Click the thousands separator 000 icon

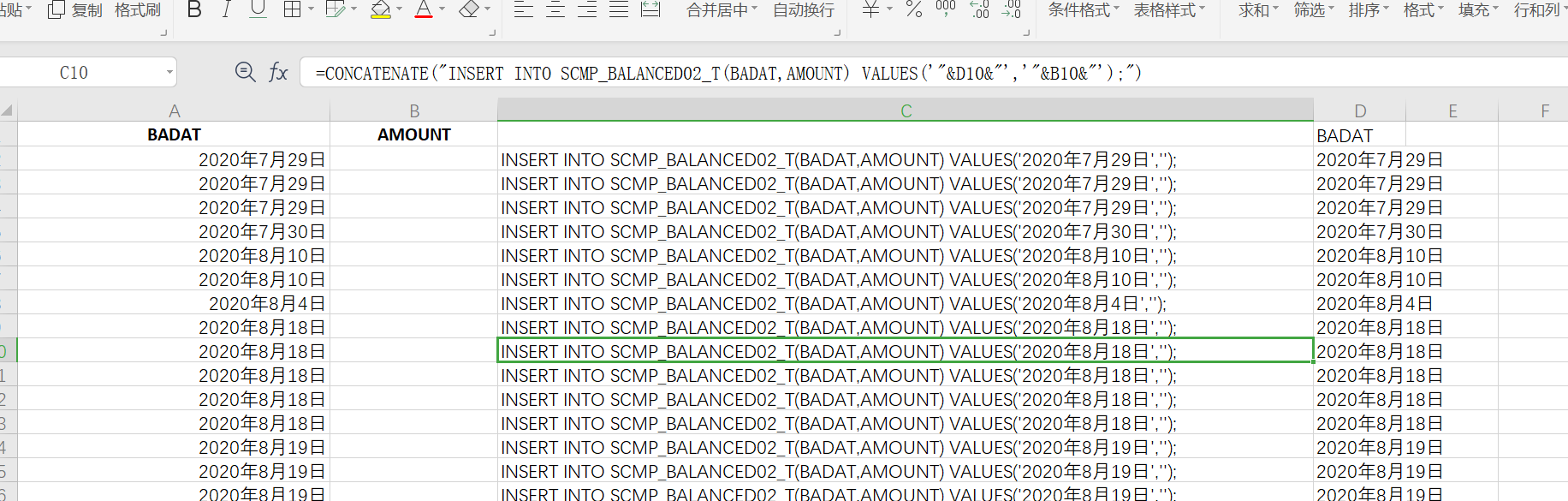(946, 9)
